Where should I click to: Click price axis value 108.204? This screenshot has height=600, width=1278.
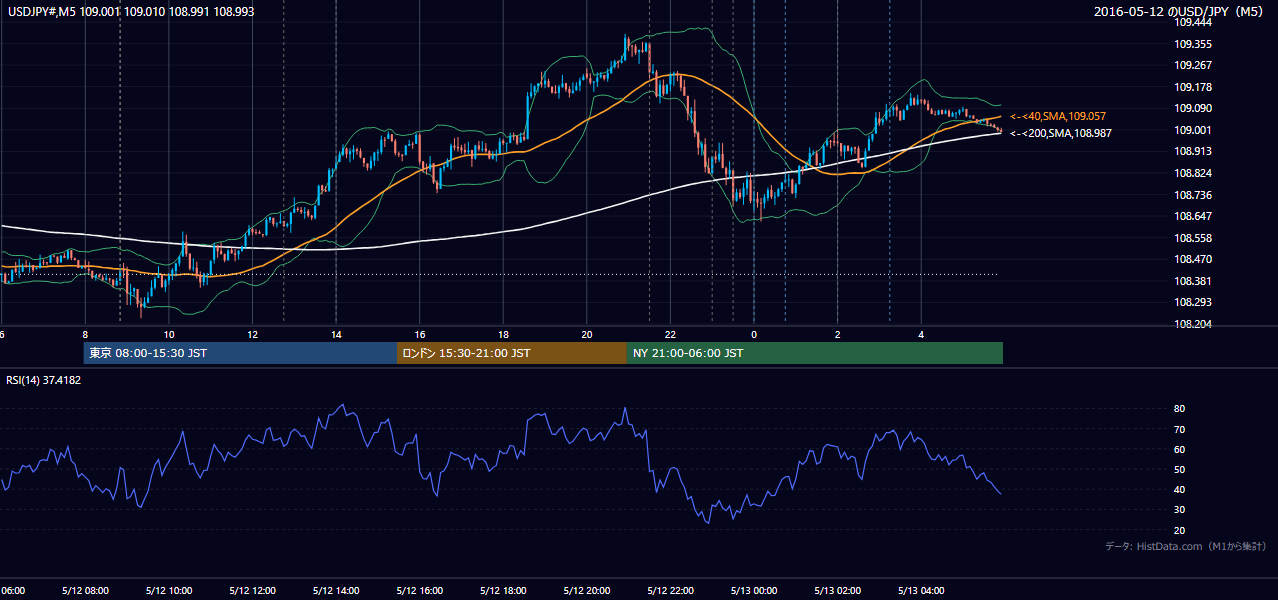[x=1193, y=324]
